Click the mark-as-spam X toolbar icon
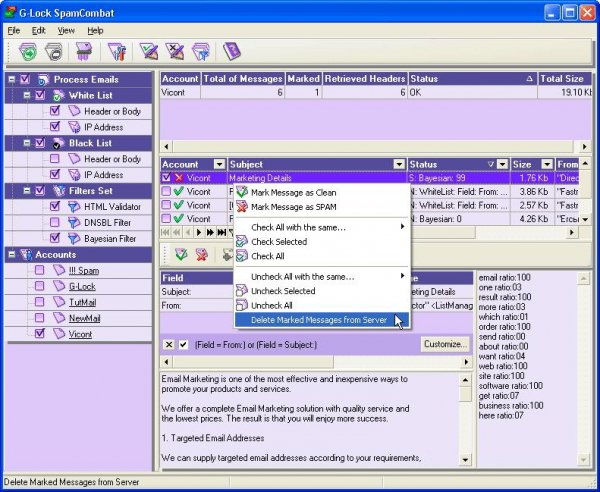Screen dimensions: 600x492 [x=174, y=51]
